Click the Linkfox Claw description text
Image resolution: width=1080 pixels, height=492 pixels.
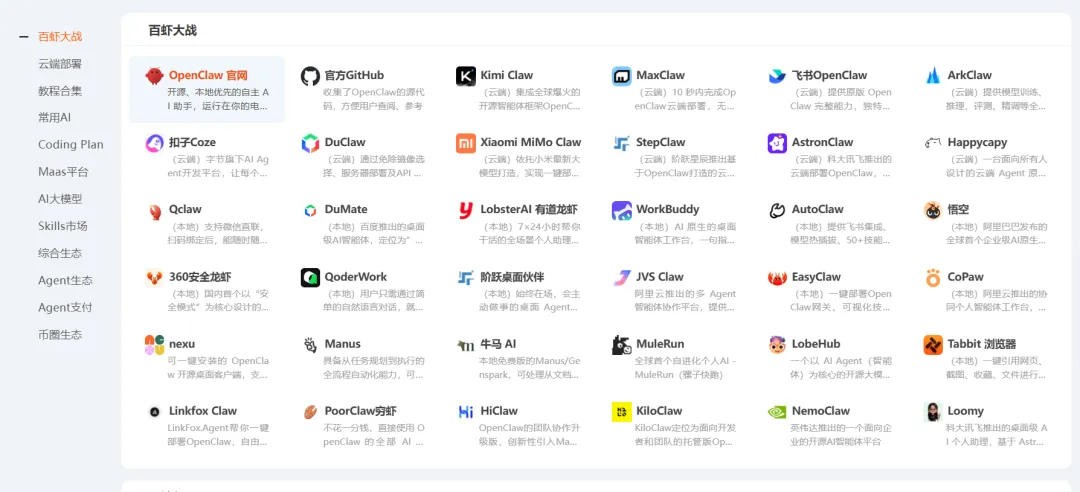(x=218, y=435)
